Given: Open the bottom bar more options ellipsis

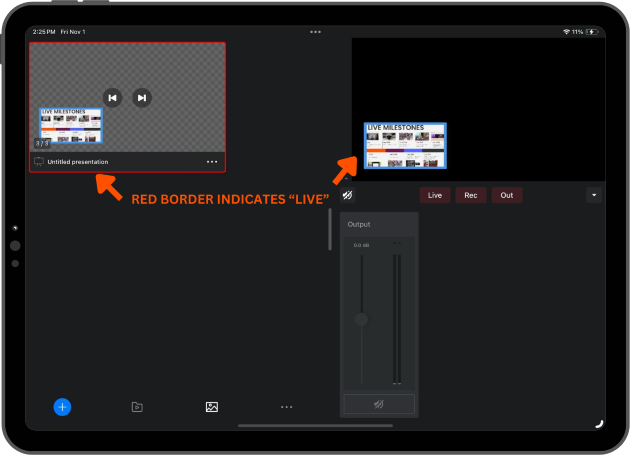Looking at the screenshot, I should pos(286,407).
